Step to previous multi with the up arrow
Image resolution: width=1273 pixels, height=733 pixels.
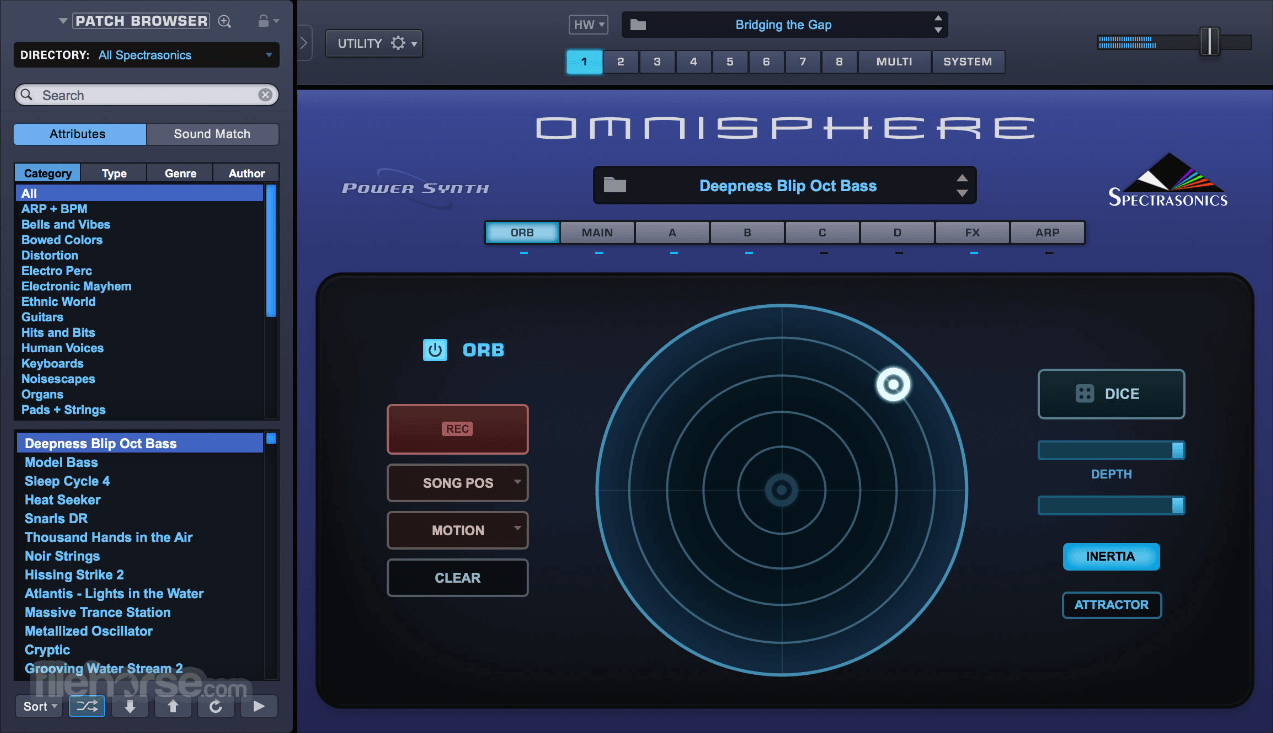coord(938,18)
